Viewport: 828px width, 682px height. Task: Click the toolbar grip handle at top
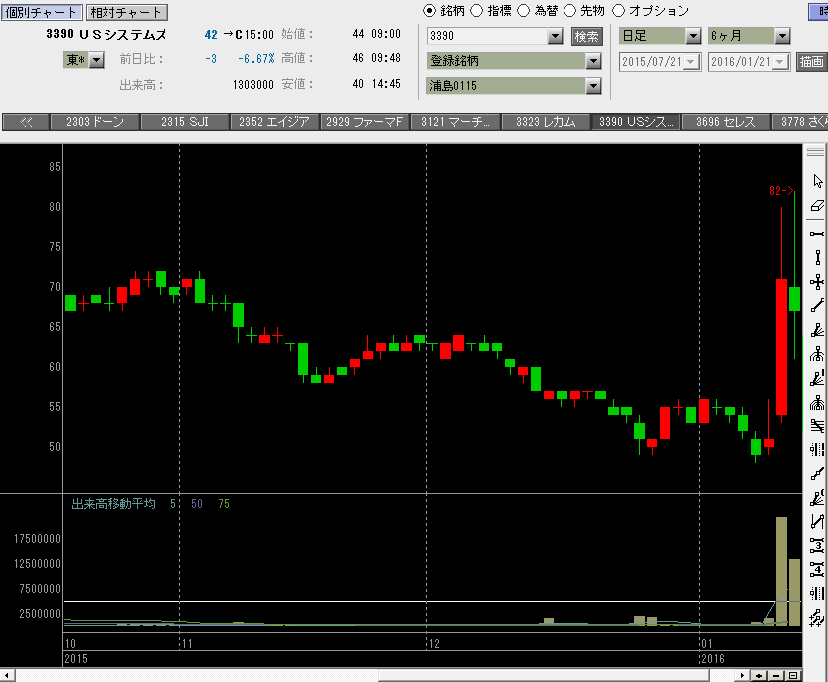[x=815, y=152]
